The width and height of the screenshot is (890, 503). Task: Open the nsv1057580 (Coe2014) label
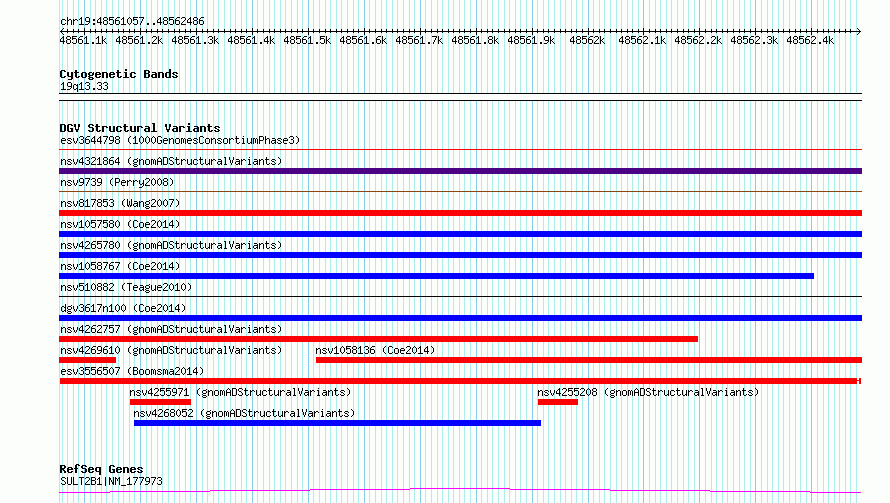(x=120, y=224)
